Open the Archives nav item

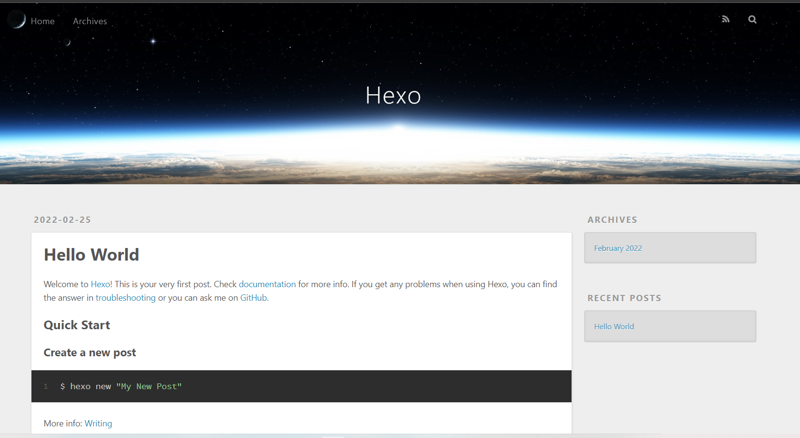90,21
